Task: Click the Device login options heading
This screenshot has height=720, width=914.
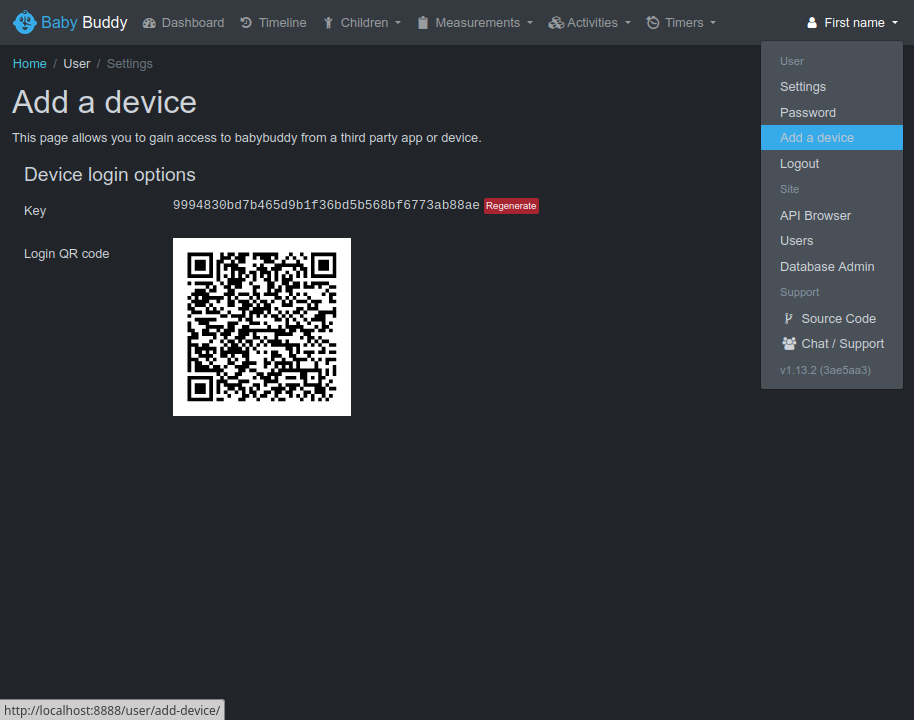Action: click(x=110, y=175)
